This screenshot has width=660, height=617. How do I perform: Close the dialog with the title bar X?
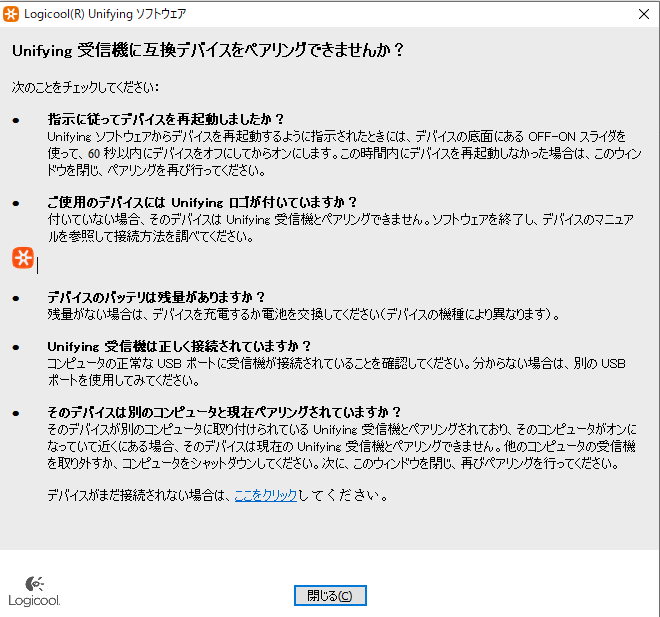tap(644, 14)
